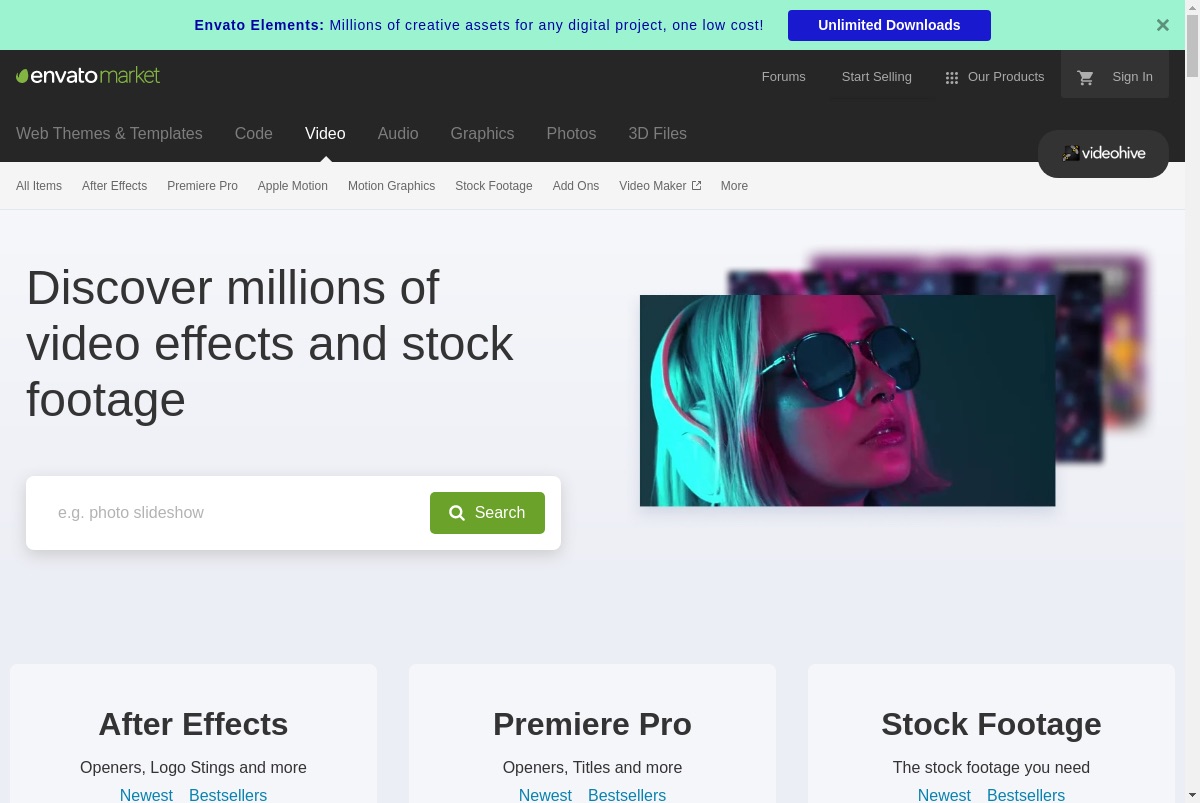Open Start Selling page

(876, 77)
